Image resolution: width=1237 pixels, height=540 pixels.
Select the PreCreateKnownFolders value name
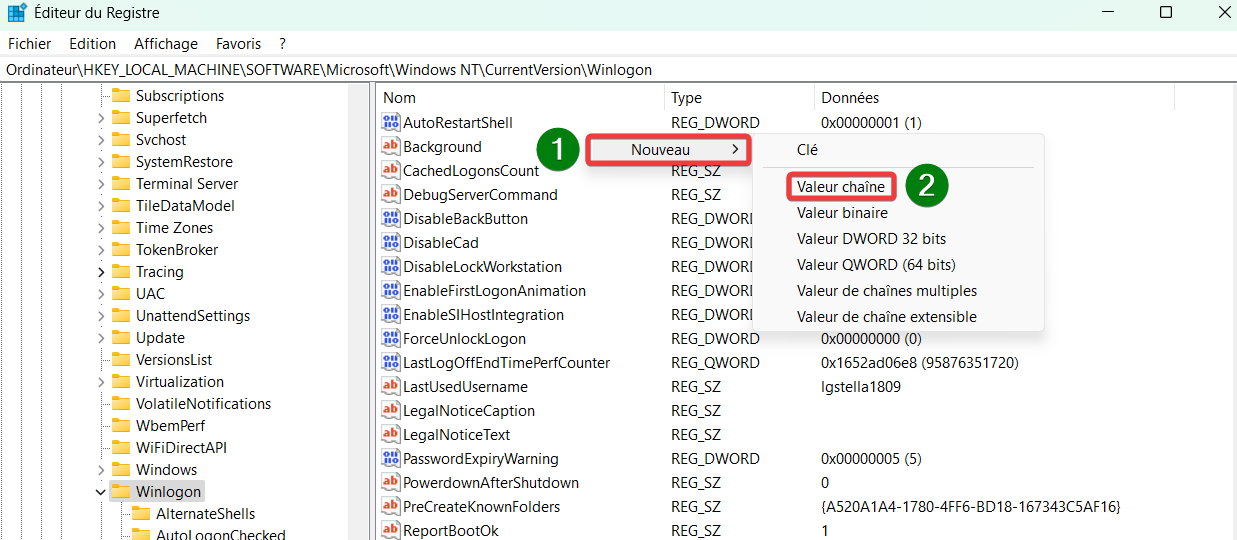point(481,507)
